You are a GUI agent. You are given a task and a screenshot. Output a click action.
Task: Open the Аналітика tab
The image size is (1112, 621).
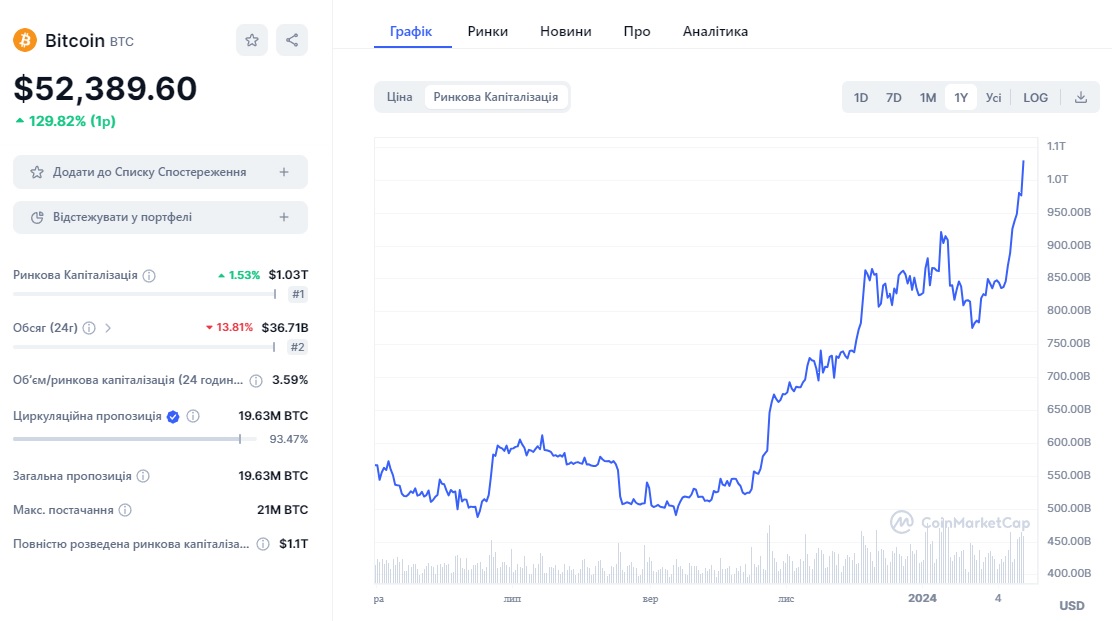716,31
